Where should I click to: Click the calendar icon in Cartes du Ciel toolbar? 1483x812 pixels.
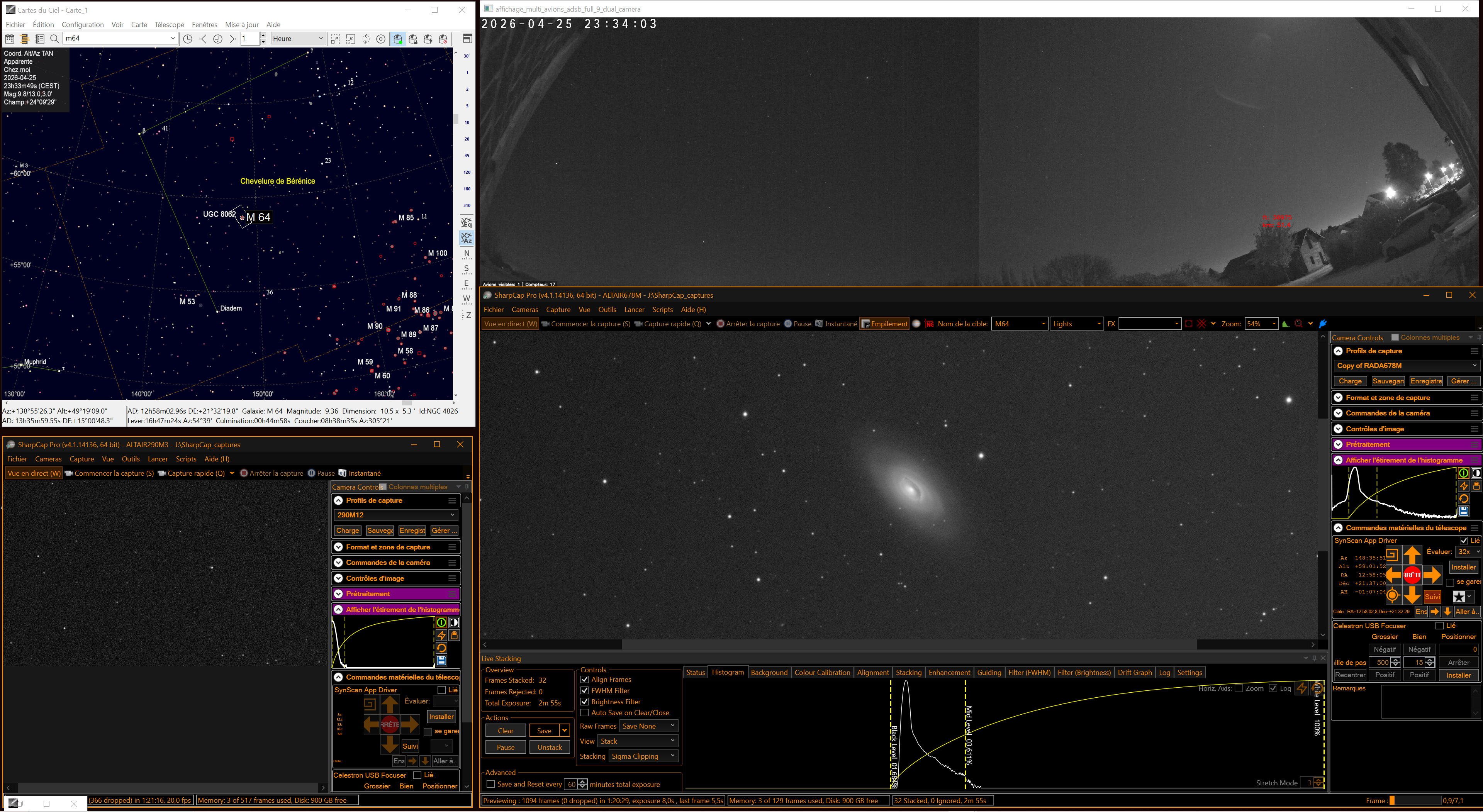10,39
